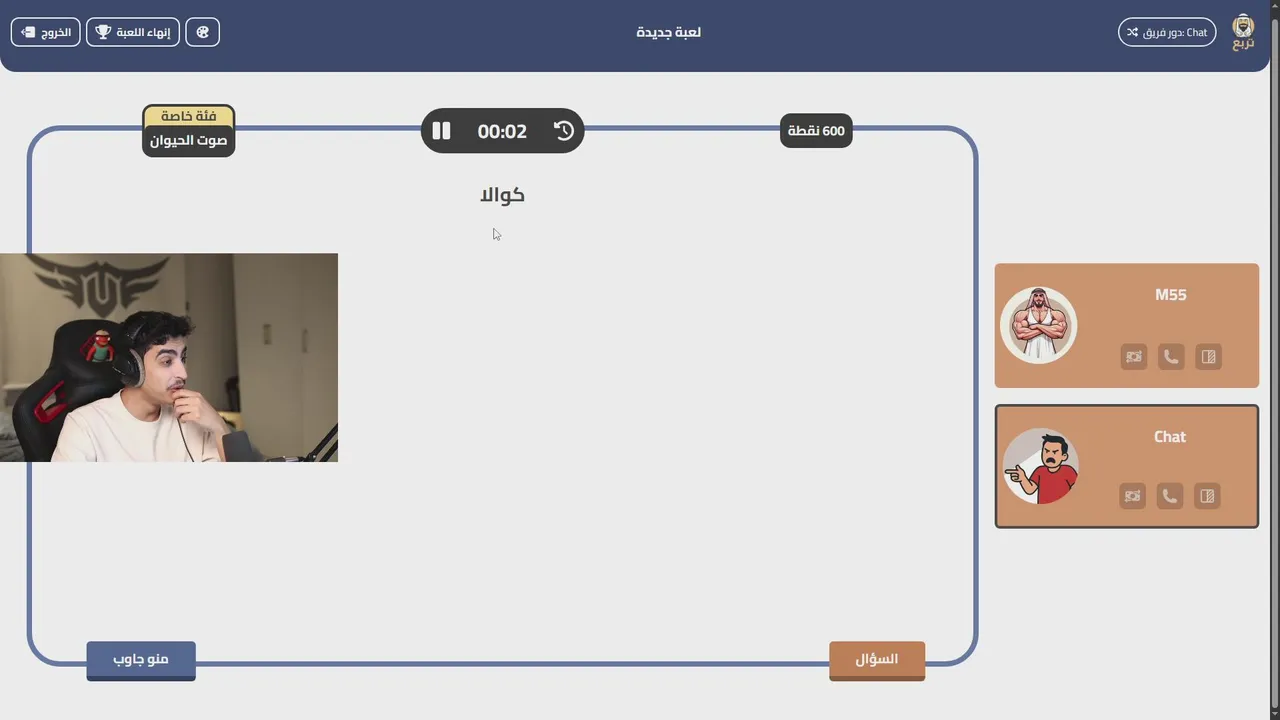
Task: Open the منو جاوب who-answered tab
Action: [141, 660]
